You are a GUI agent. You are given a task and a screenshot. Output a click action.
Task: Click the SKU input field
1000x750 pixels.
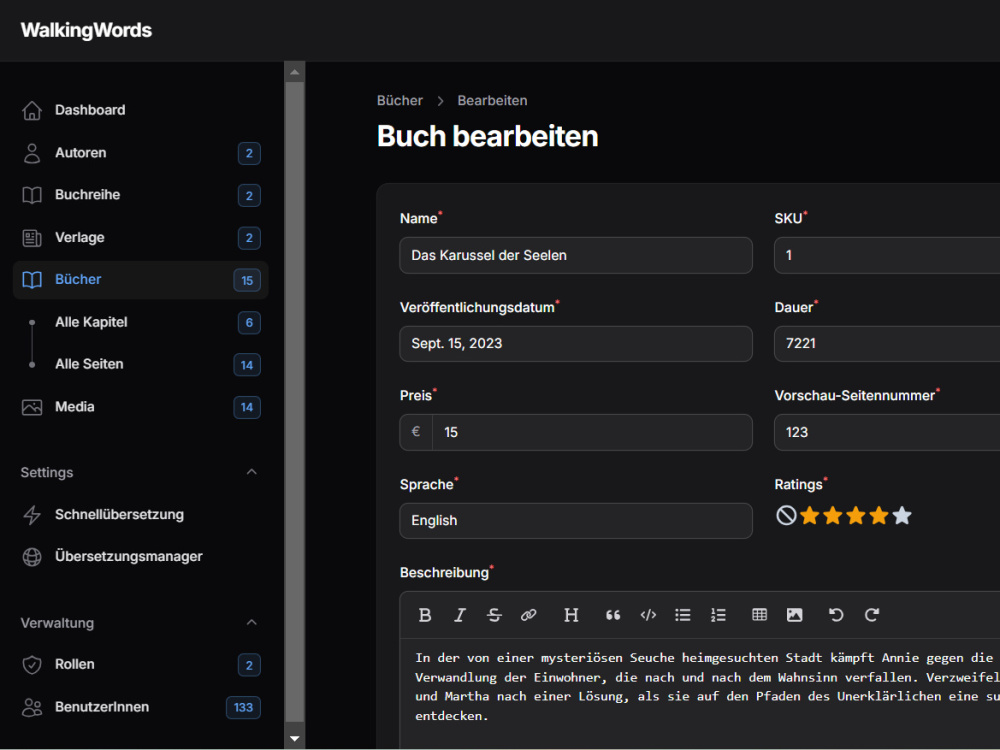click(x=887, y=256)
